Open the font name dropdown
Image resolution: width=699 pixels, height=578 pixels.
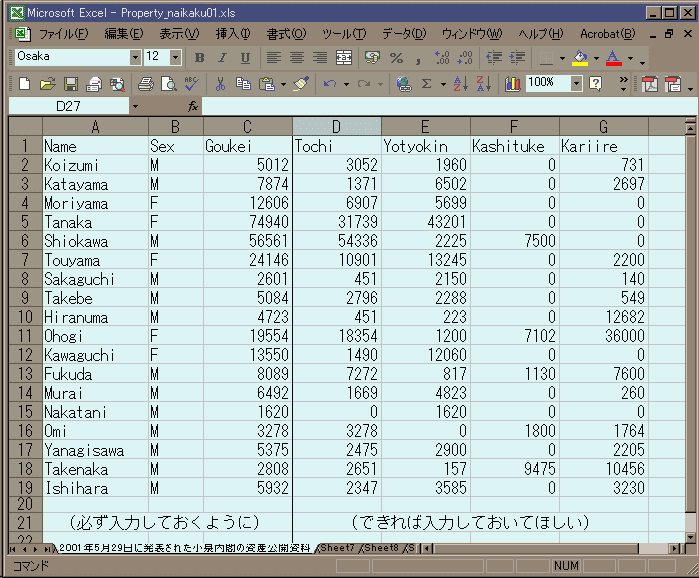pos(135,57)
